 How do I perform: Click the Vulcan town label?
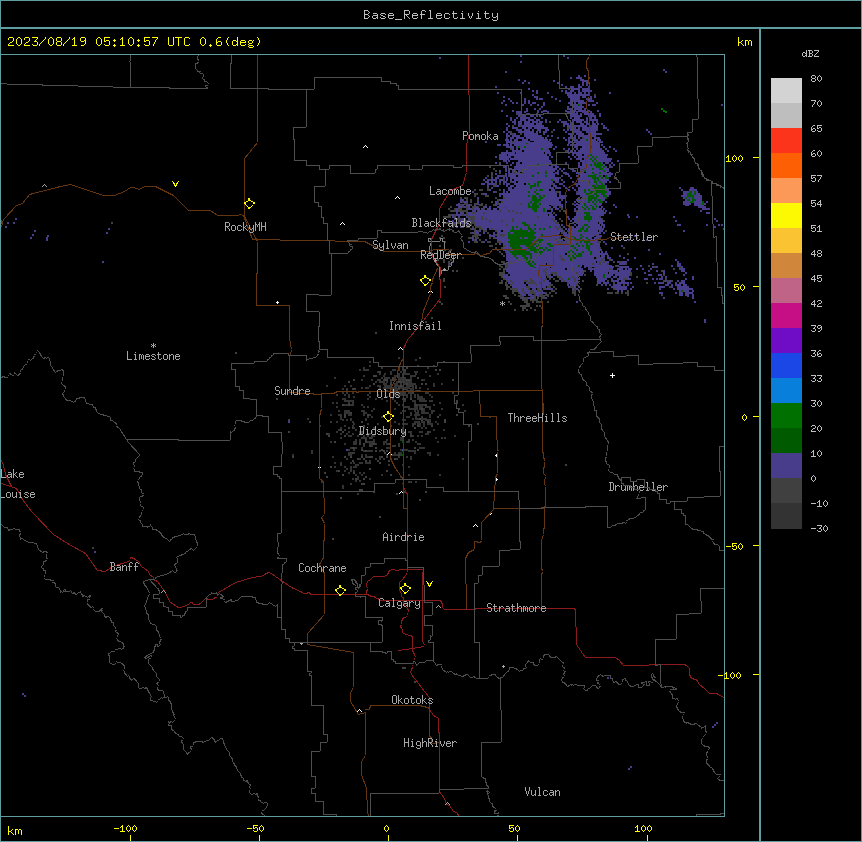click(x=543, y=792)
